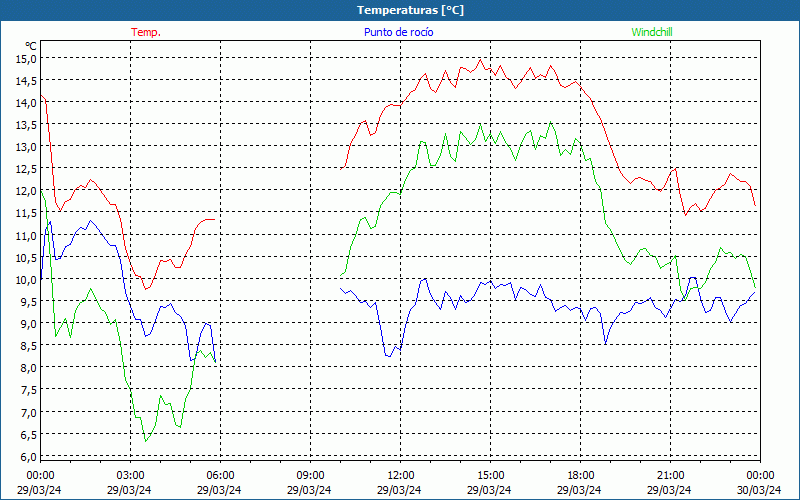The image size is (800, 500).
Task: Click the 10,5 y-axis value
Action: tap(28, 258)
